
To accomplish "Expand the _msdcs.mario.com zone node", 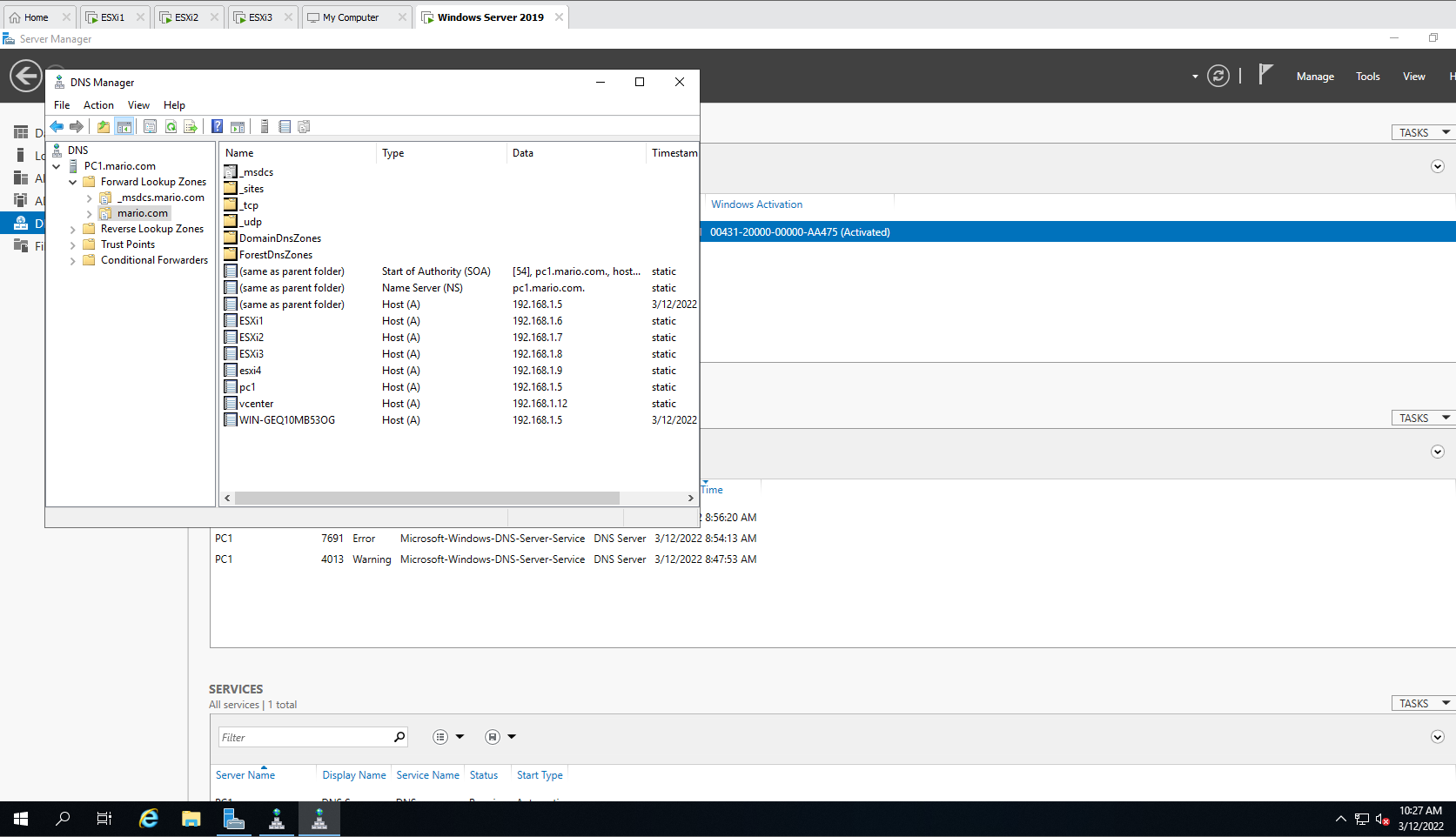I will point(89,198).
